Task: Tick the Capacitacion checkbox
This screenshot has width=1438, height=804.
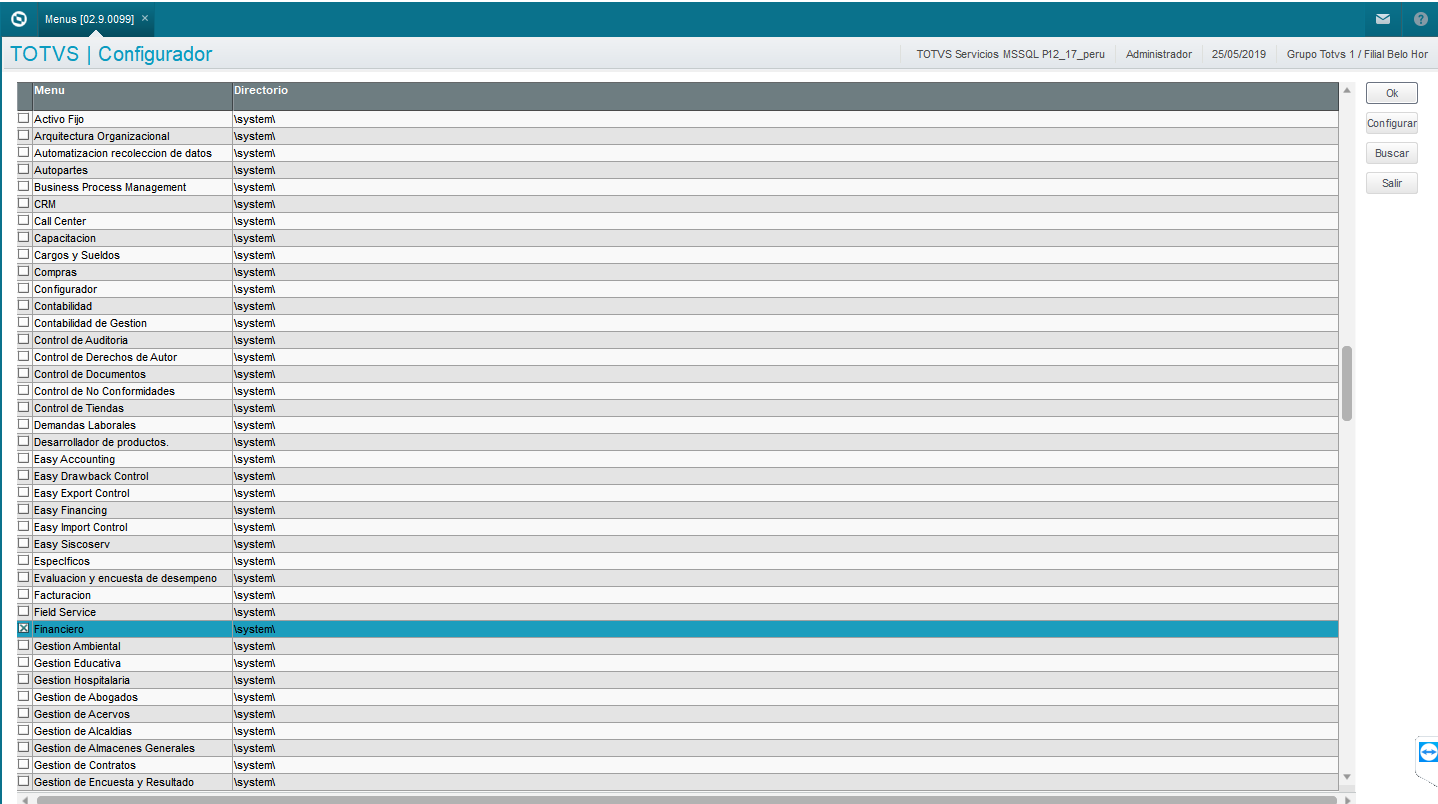Action: [24, 237]
